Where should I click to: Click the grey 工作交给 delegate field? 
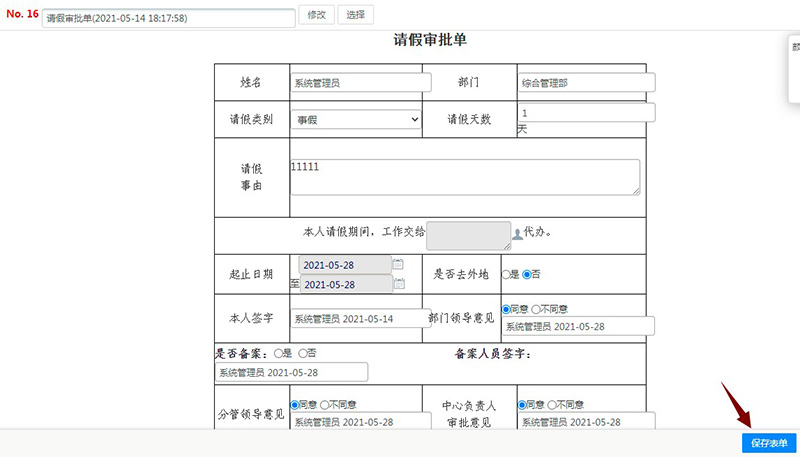click(468, 236)
